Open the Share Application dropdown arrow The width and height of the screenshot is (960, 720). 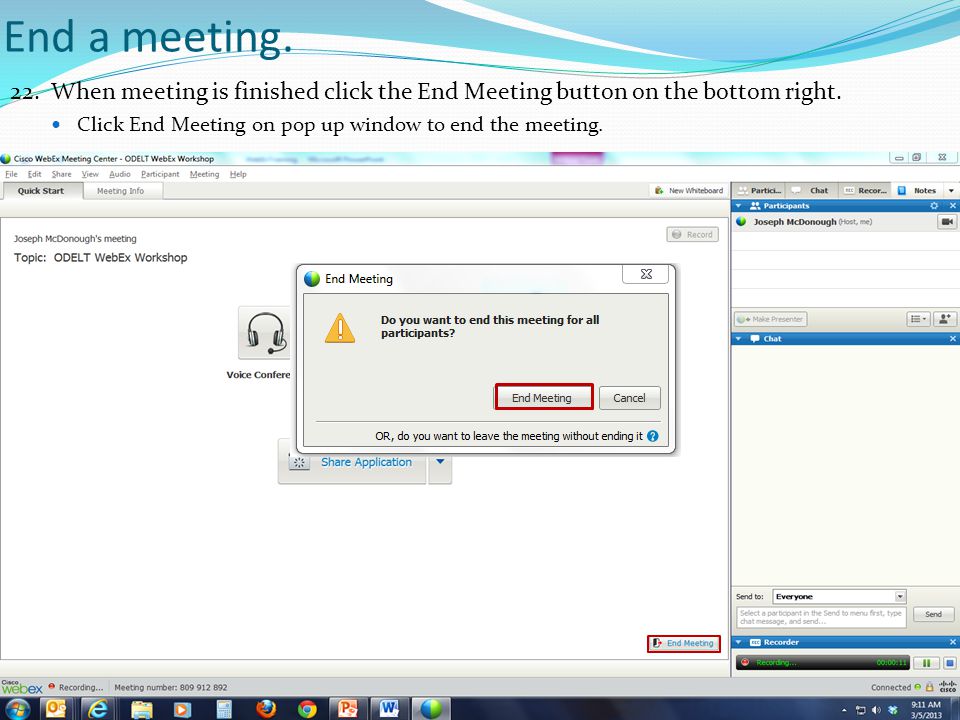pyautogui.click(x=440, y=462)
